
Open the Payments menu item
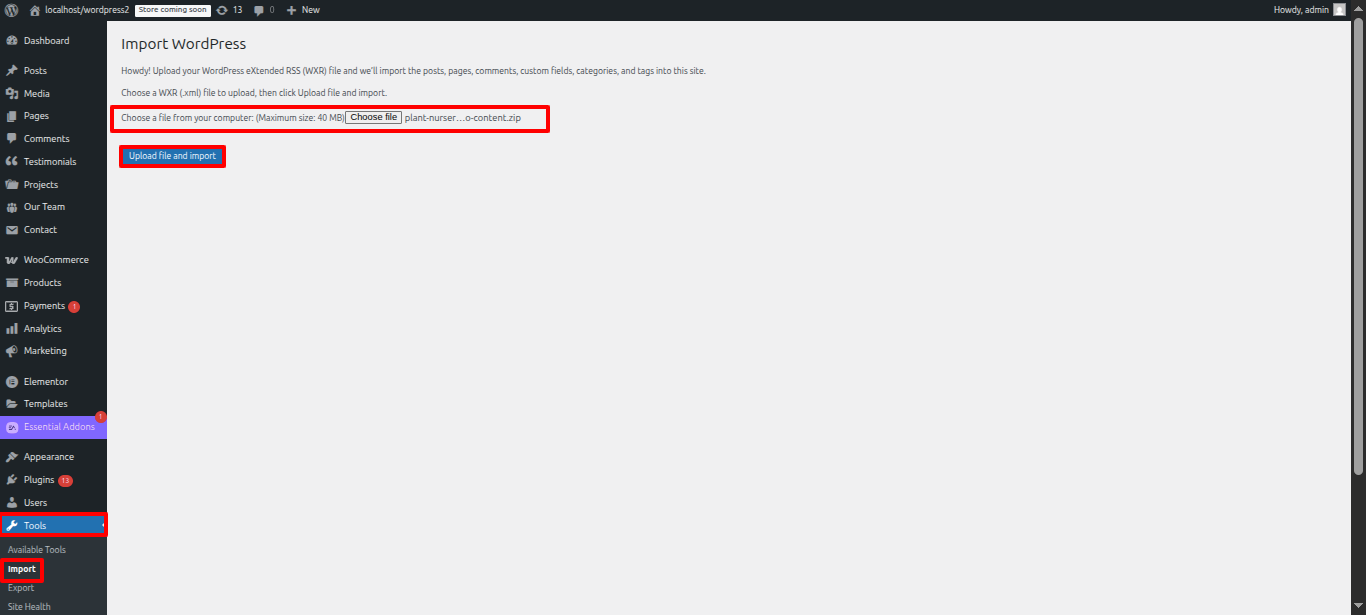tap(44, 306)
